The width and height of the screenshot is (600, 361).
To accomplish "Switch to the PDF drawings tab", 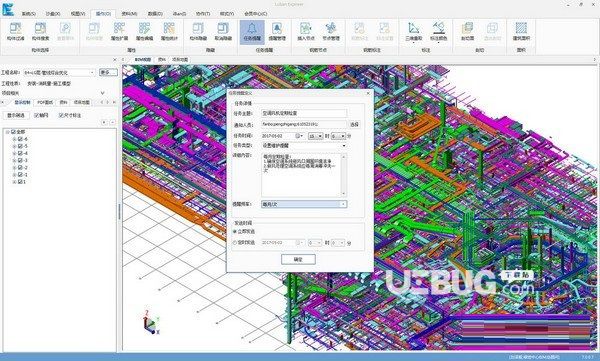I will pos(45,102).
